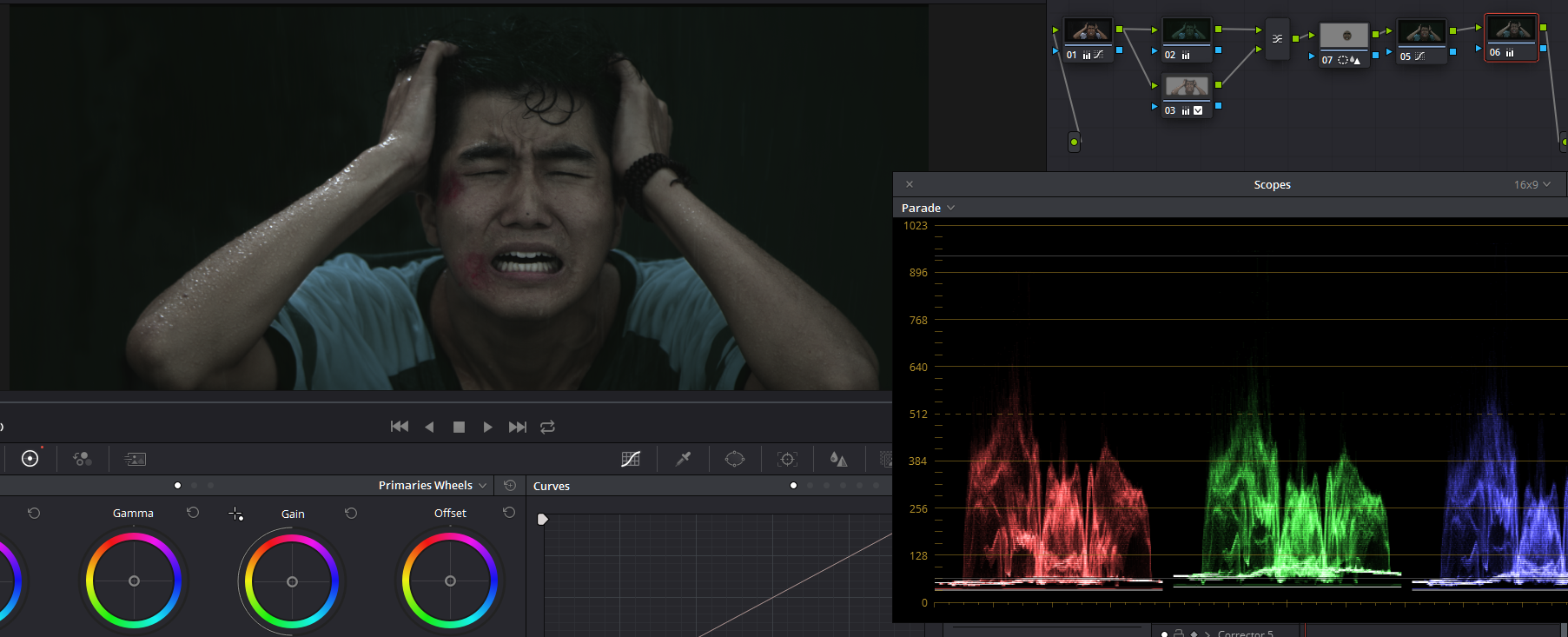Select node 06 thumbnail in node graph
The width and height of the screenshot is (1568, 637).
tap(1512, 29)
